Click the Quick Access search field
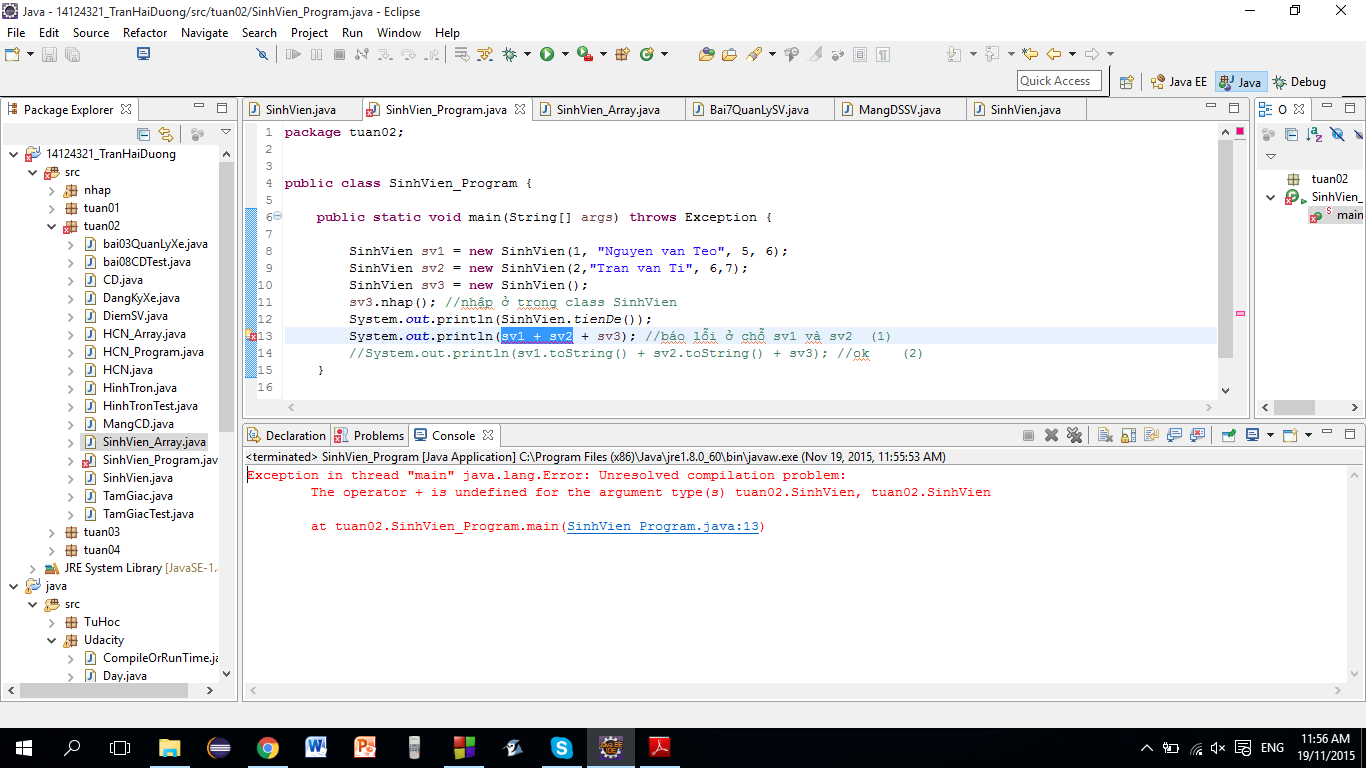Screen dimensions: 1366x768 pos(1059,81)
